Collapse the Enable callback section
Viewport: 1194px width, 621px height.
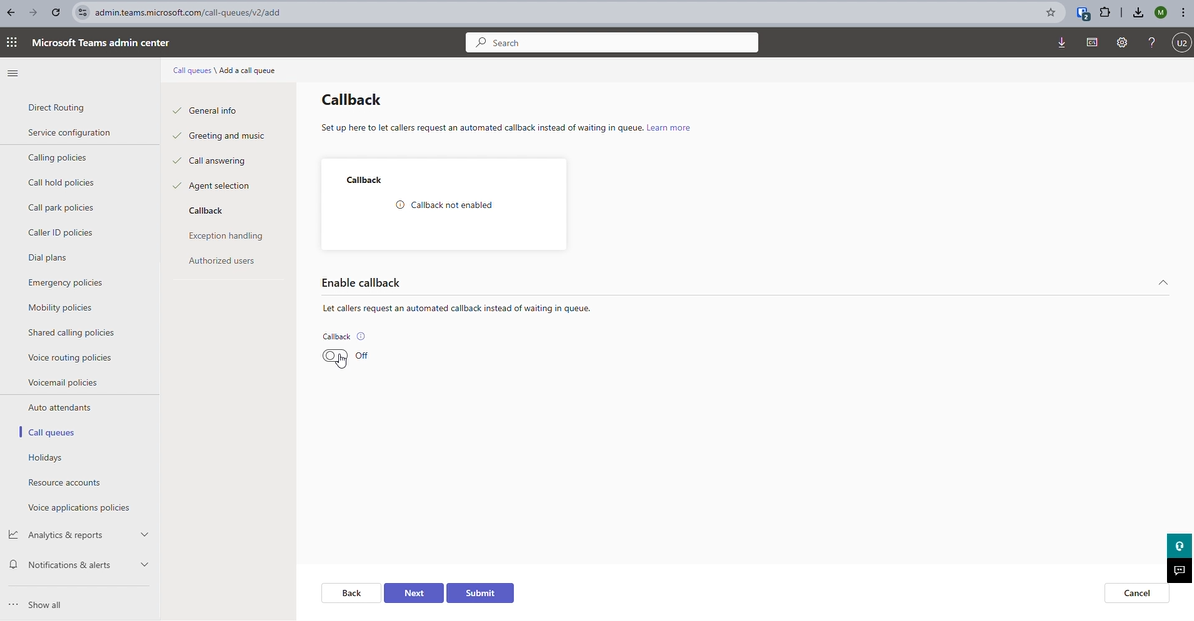pyautogui.click(x=1163, y=282)
